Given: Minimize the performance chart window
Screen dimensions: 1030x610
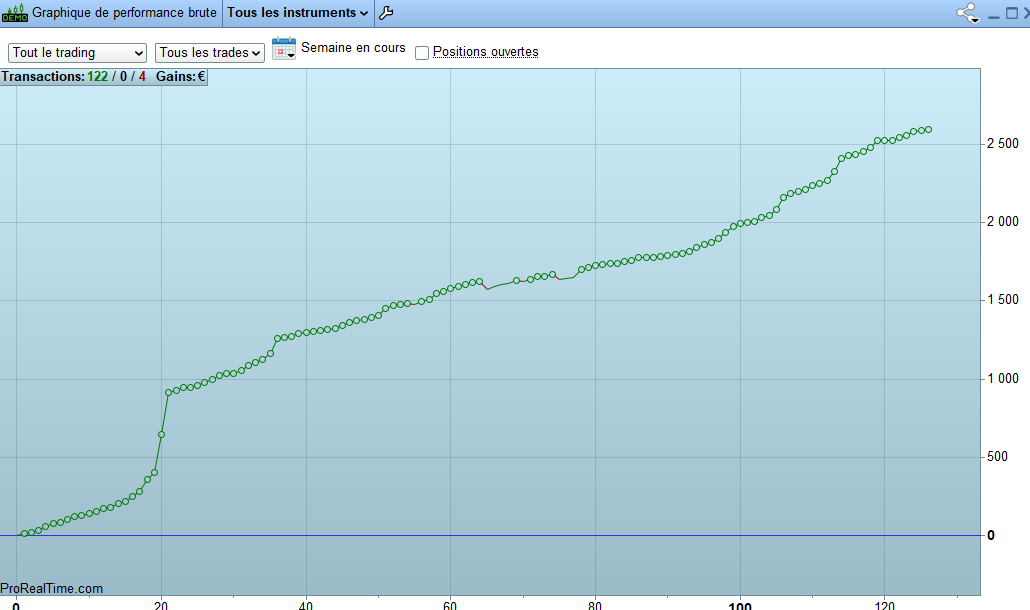Looking at the screenshot, I should click(x=994, y=14).
